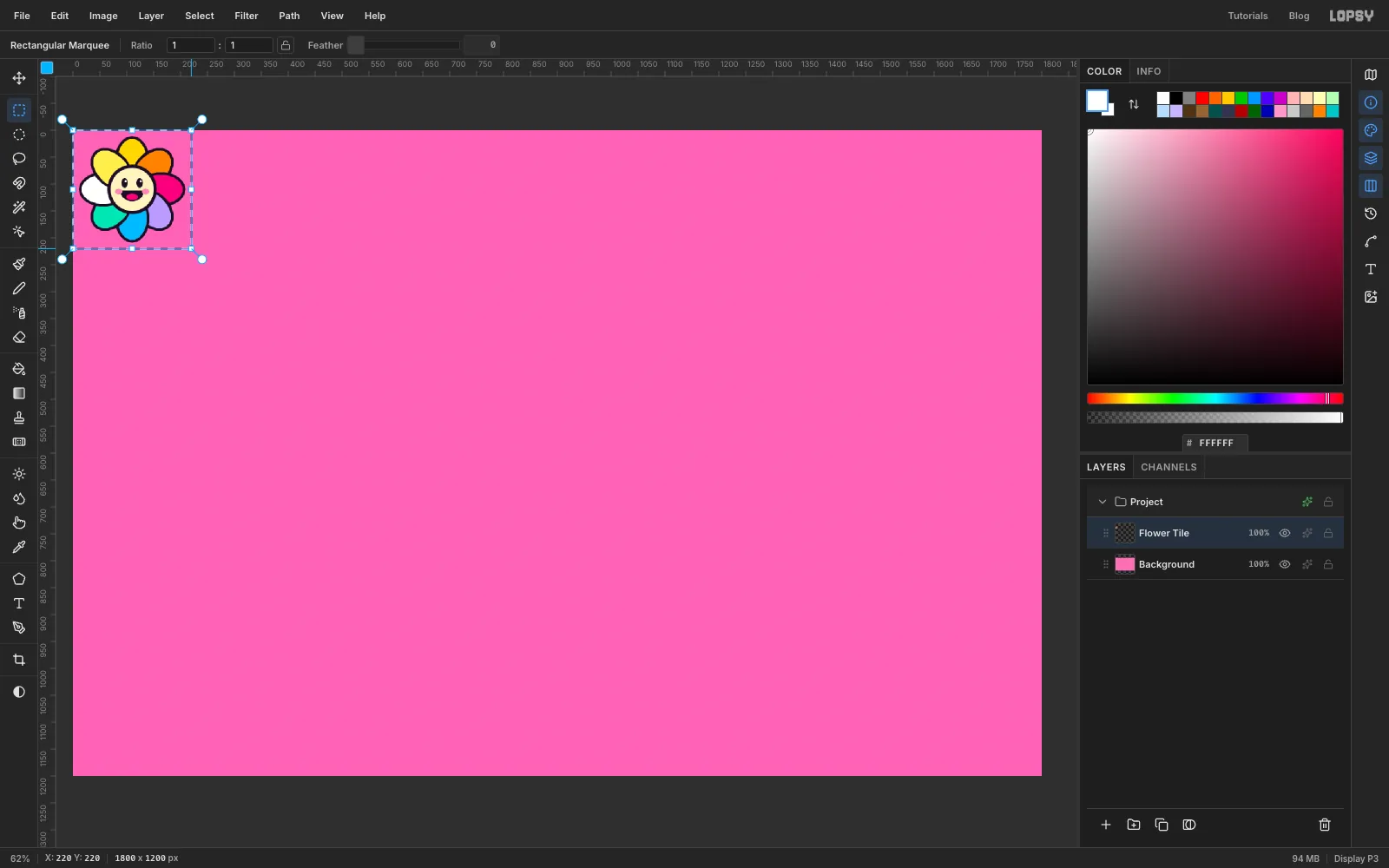Screen dimensions: 1389x868
Task: Click the first Ratio width field
Action: tap(191, 45)
